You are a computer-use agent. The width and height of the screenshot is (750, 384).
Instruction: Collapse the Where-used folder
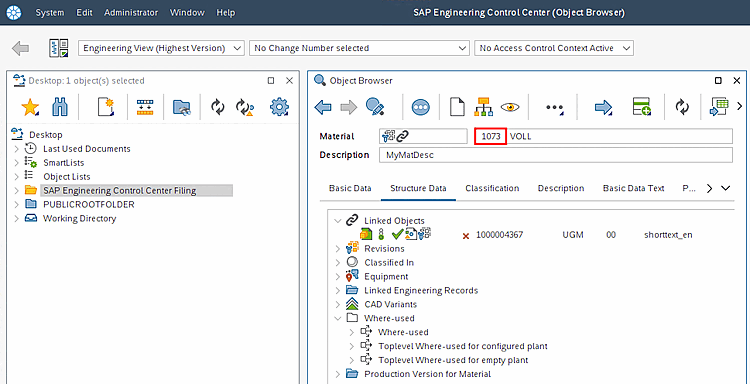(x=338, y=318)
